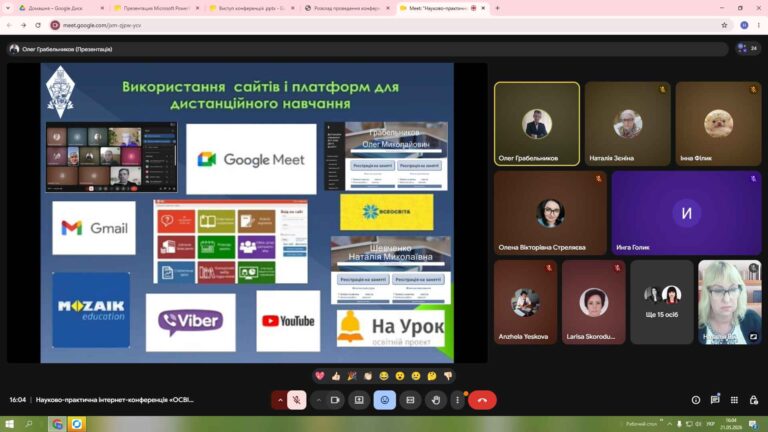Select Инга Голик participant tile
This screenshot has height=432, width=768.
(x=687, y=213)
